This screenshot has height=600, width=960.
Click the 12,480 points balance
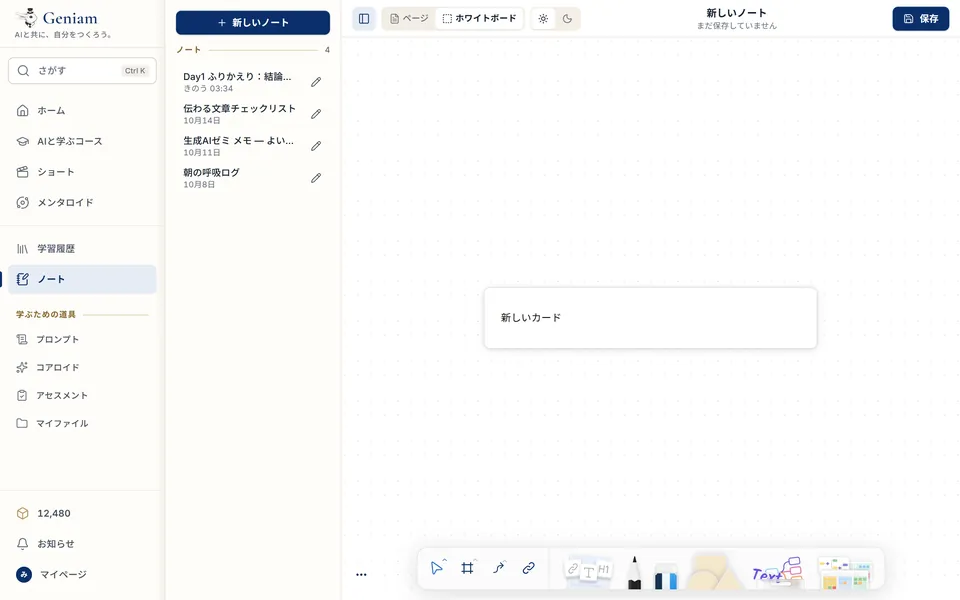[x=82, y=513]
